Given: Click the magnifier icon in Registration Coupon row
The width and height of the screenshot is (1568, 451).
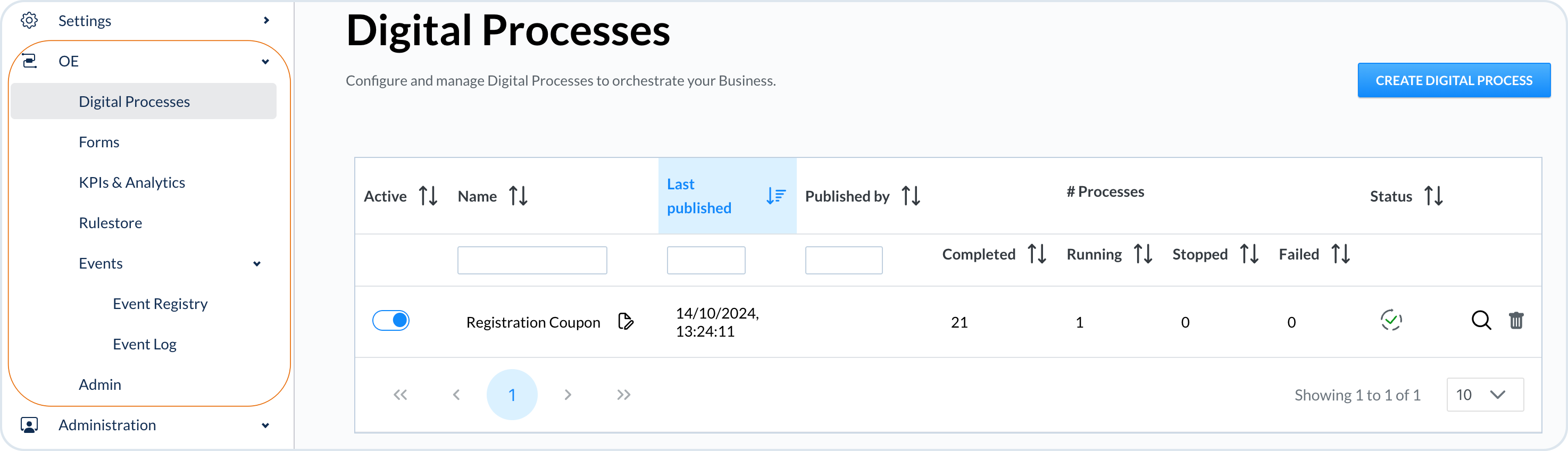Looking at the screenshot, I should tap(1480, 320).
